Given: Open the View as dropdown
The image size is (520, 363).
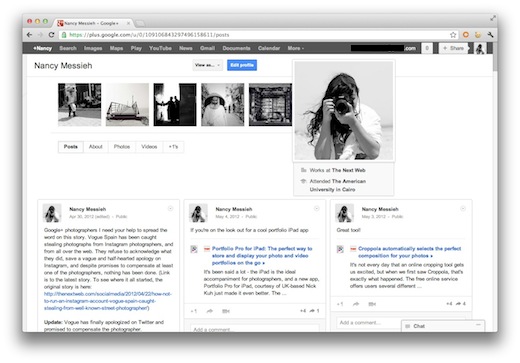Looking at the screenshot, I should tap(207, 65).
